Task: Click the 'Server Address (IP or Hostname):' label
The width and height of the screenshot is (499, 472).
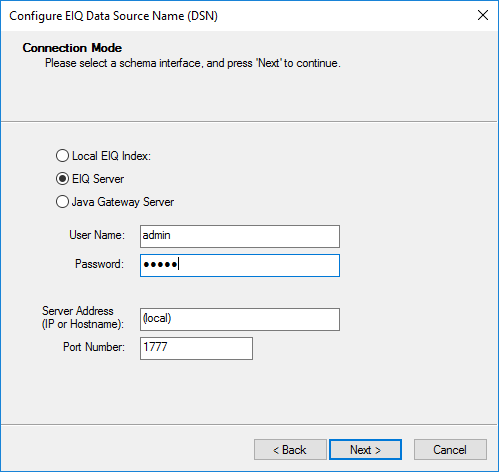Action: click(x=83, y=318)
